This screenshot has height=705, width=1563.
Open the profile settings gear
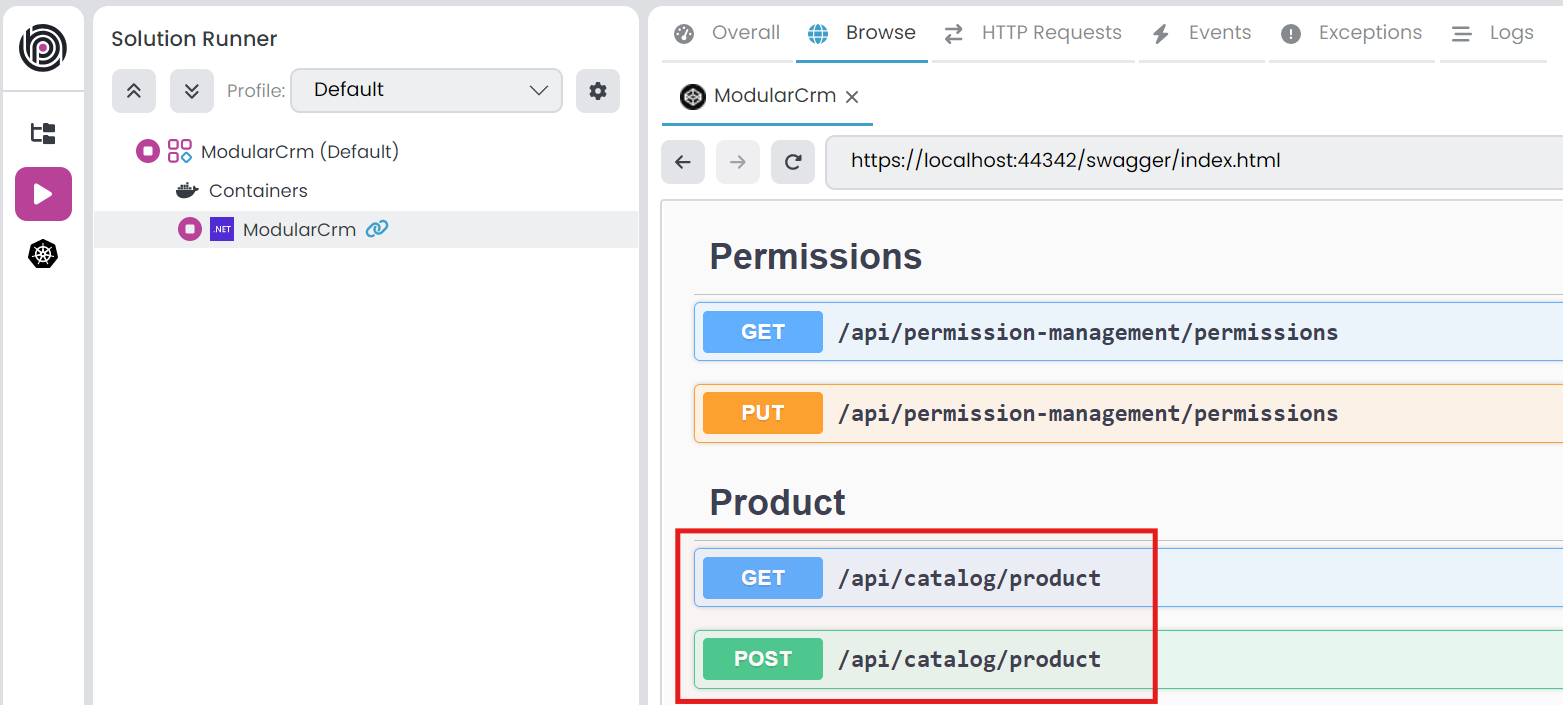[x=597, y=90]
